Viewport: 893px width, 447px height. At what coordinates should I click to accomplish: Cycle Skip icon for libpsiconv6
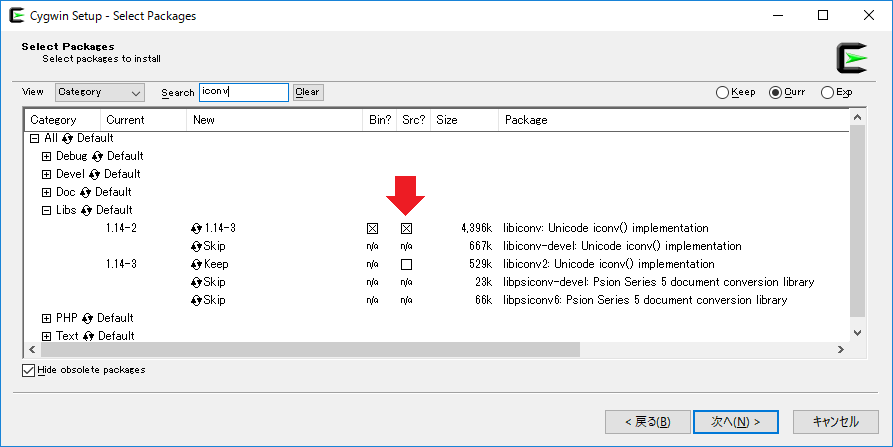(196, 300)
